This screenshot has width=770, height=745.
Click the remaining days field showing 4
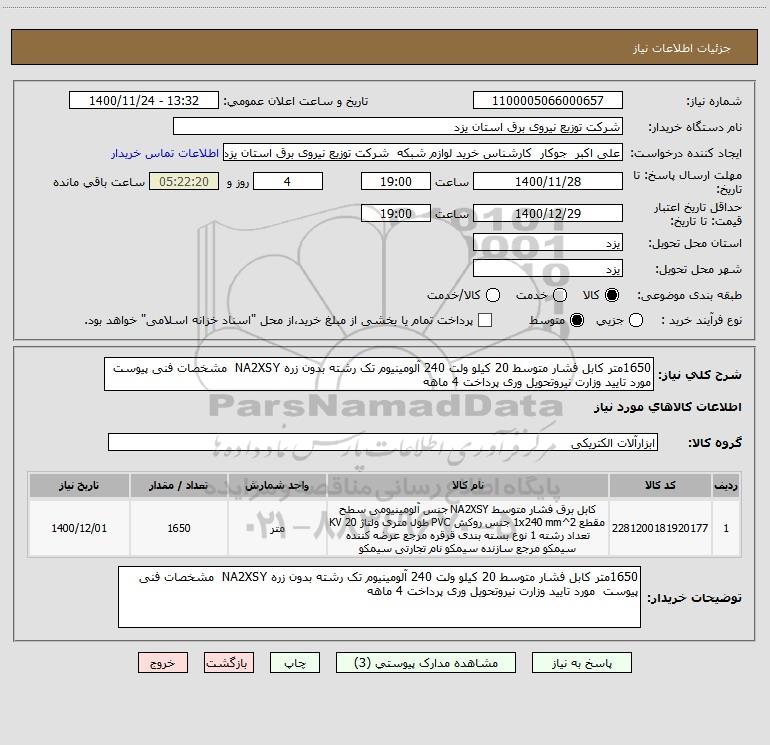[x=288, y=181]
